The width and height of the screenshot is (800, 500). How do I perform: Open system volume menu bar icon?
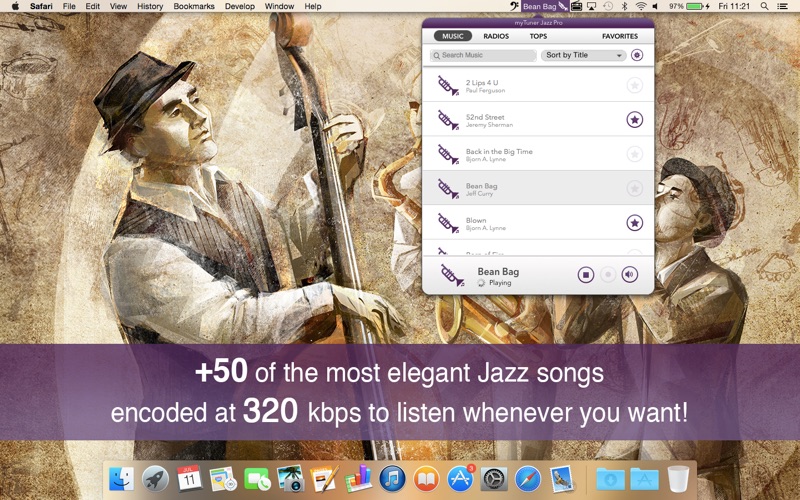[656, 6]
